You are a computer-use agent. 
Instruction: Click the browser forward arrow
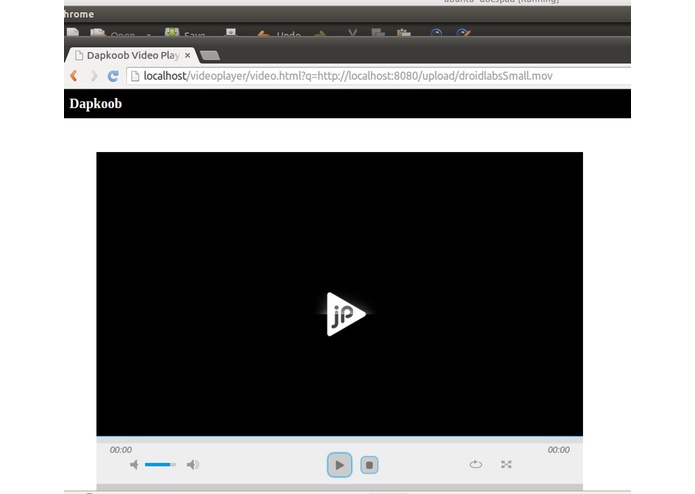tap(94, 76)
